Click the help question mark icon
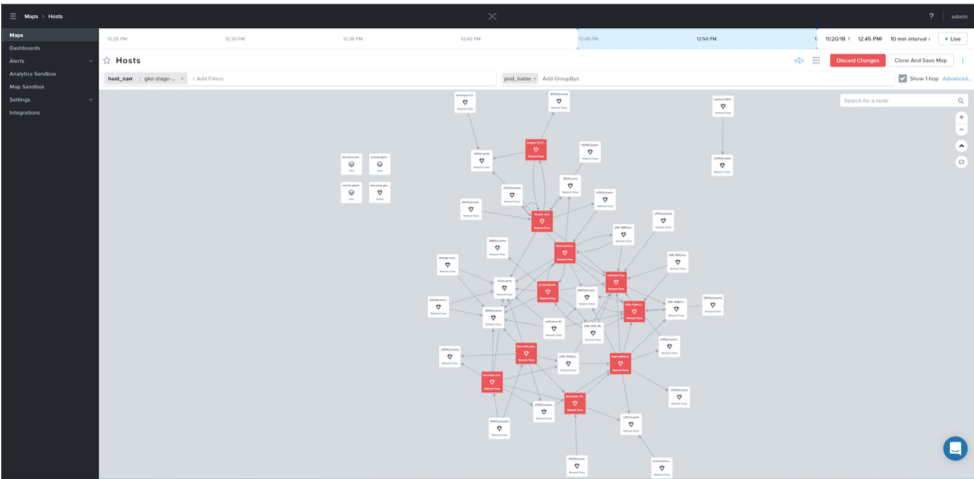Image resolution: width=974 pixels, height=479 pixels. point(931,16)
